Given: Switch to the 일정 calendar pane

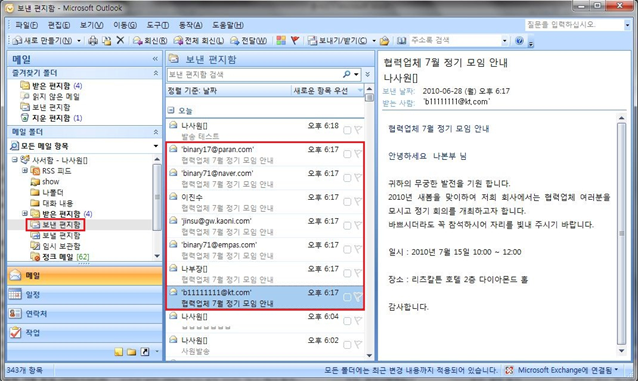Looking at the screenshot, I should coord(85,294).
